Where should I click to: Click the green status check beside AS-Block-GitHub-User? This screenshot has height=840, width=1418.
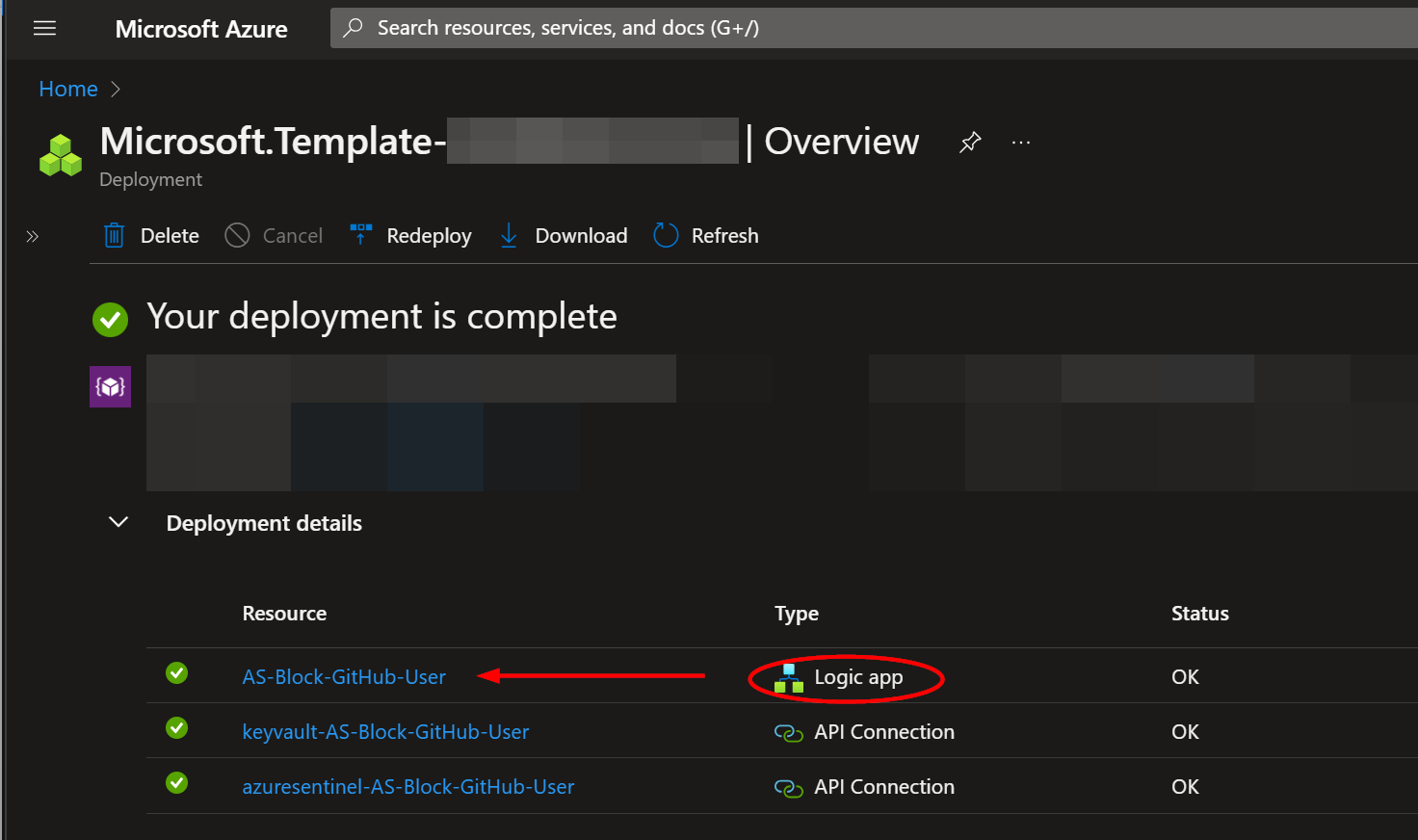tap(176, 673)
